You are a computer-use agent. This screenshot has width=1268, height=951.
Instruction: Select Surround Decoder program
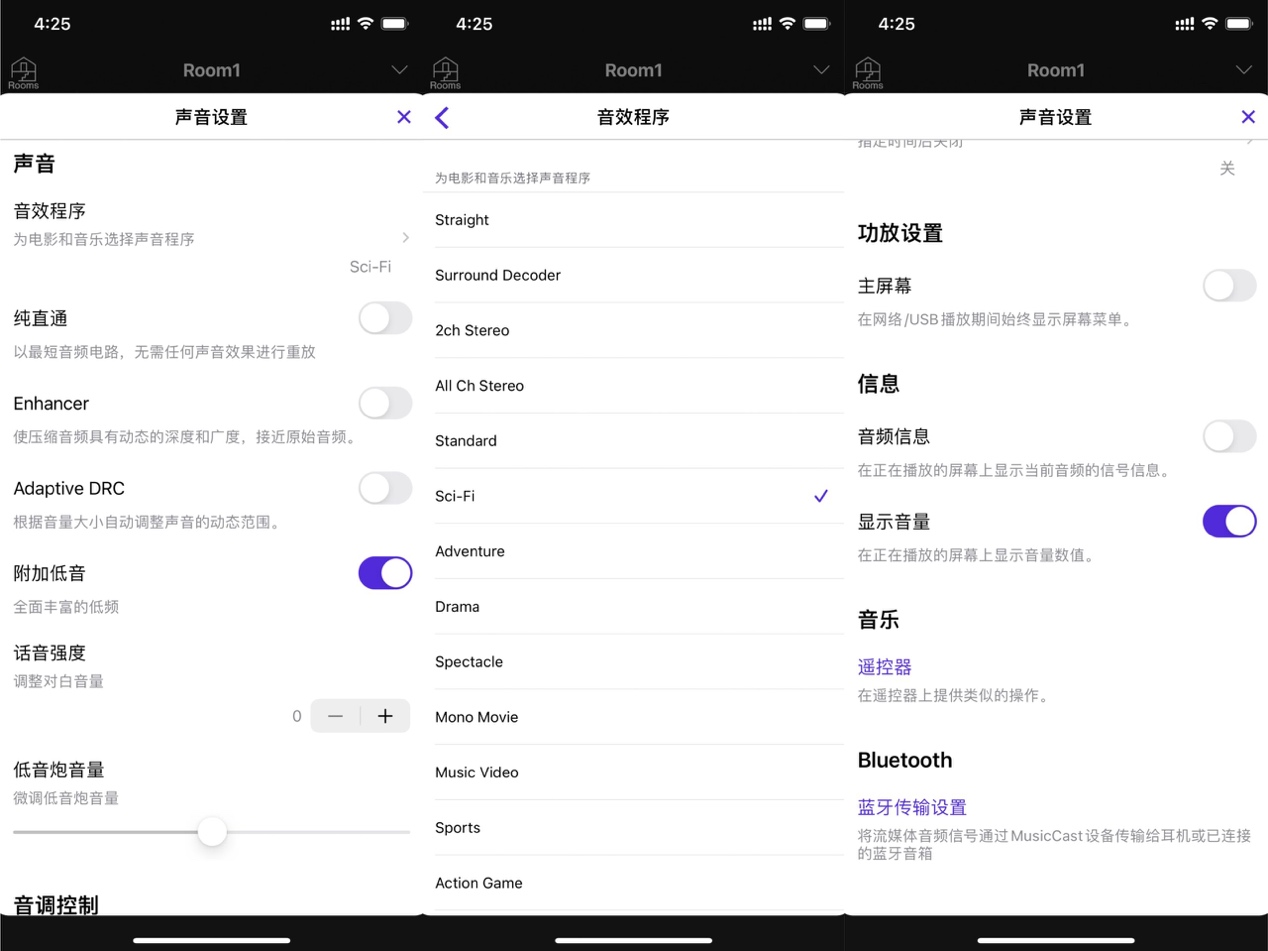click(633, 275)
